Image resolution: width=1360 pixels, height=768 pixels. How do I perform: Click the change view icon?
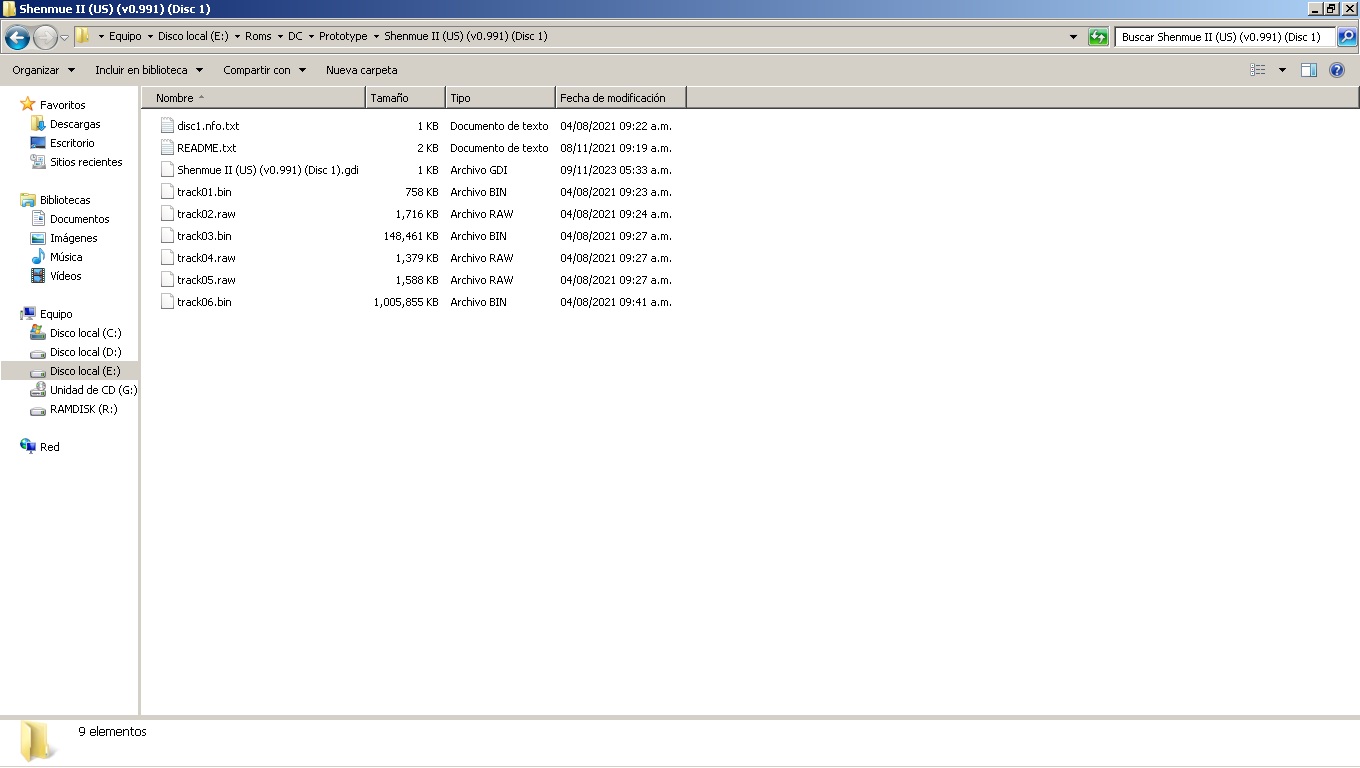(1258, 70)
